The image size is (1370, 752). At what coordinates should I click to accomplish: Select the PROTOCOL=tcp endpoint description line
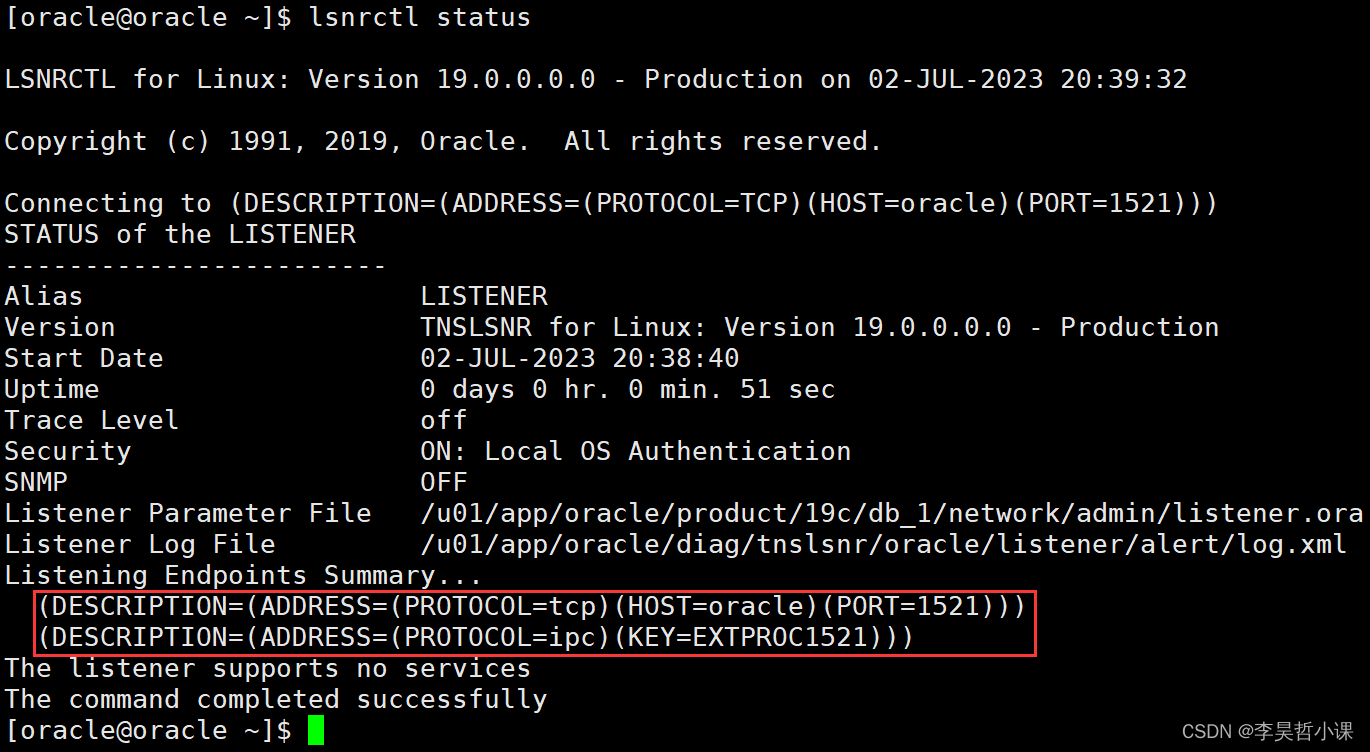tap(532, 607)
